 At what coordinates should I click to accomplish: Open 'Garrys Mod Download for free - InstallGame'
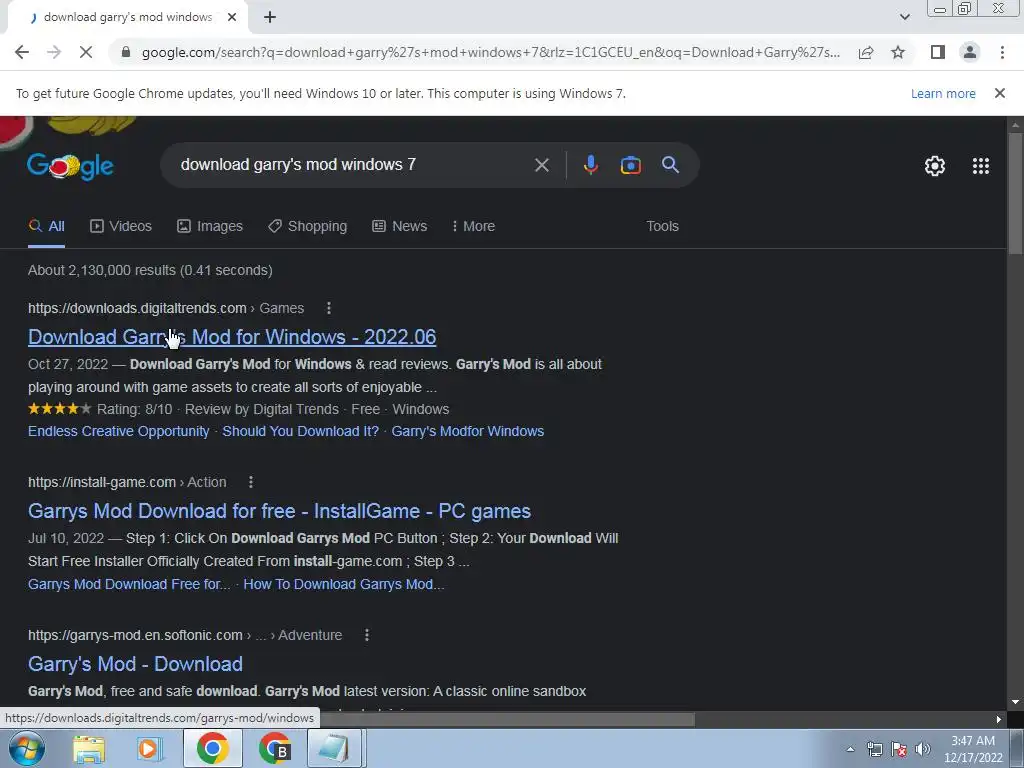point(280,511)
